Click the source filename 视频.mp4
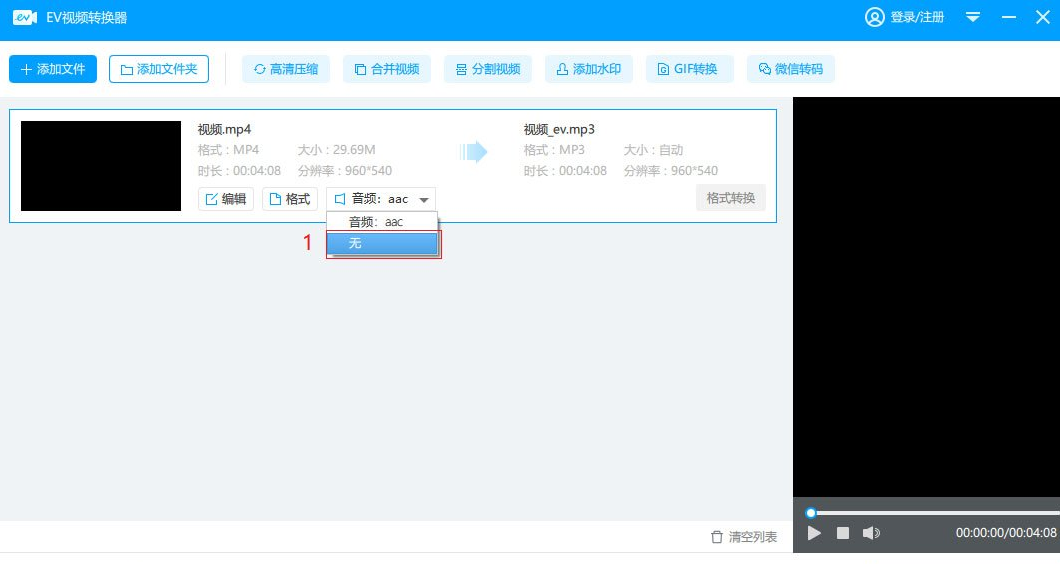Viewport: 1060px width, 564px height. point(224,129)
